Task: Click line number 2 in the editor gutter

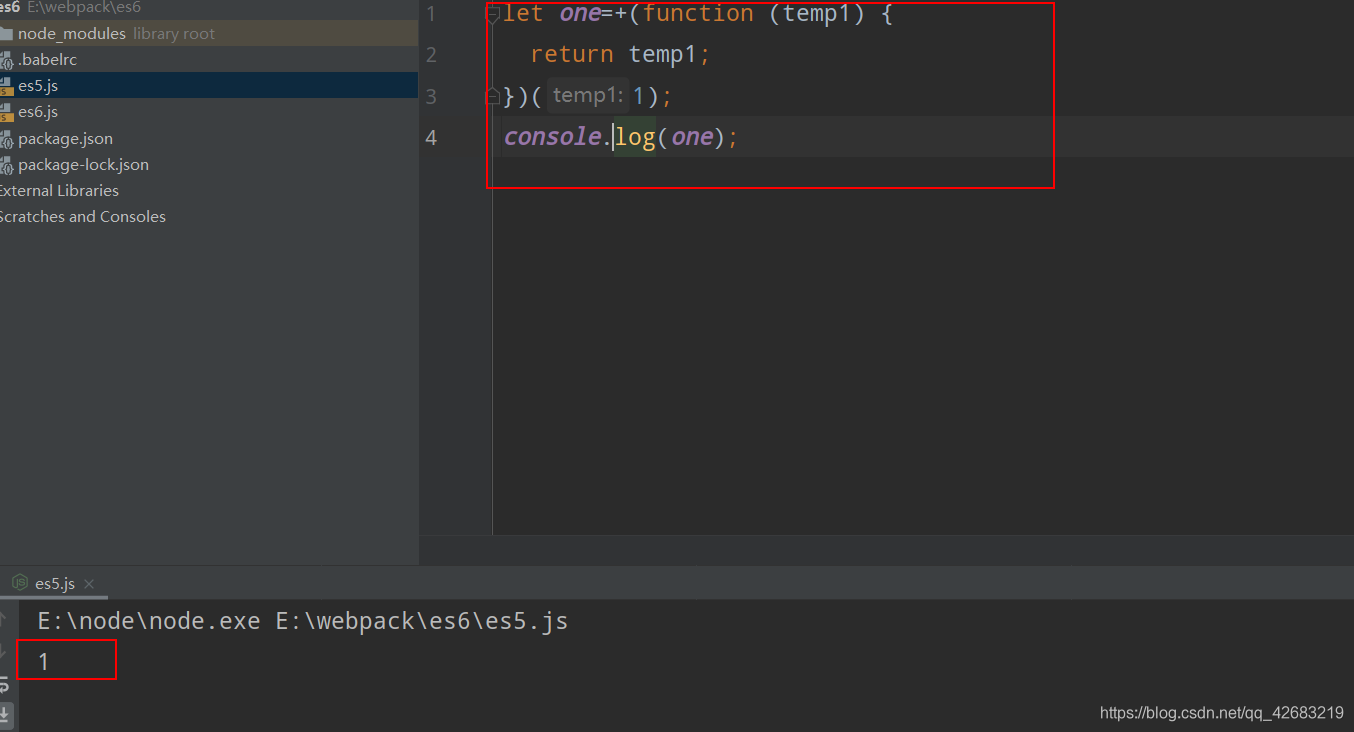Action: [431, 55]
